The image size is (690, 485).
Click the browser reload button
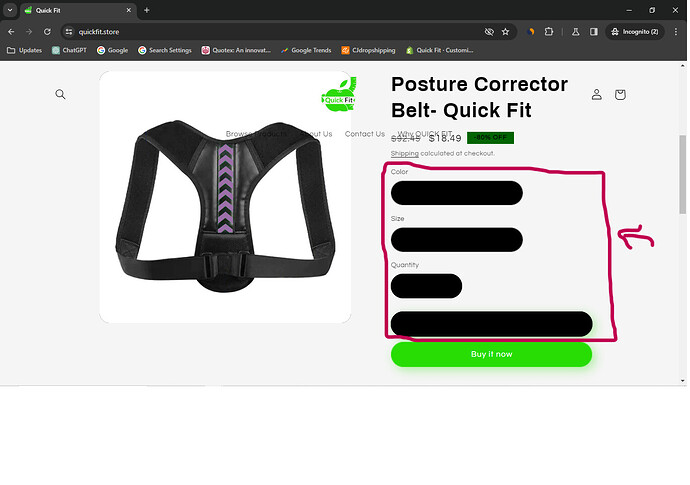[47, 32]
